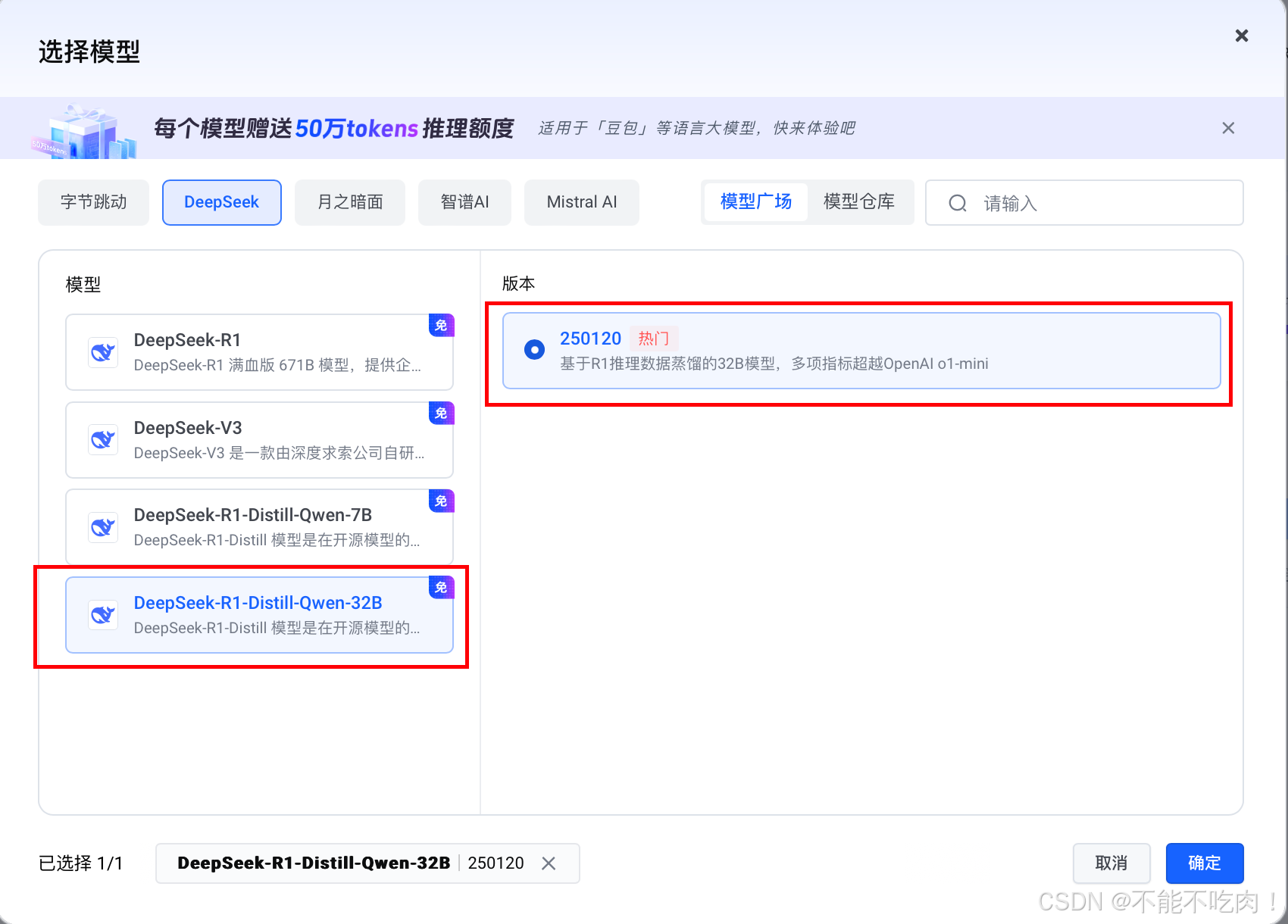Close the 选择模型 dialog
Screen dimensions: 1288x924
(x=1242, y=36)
